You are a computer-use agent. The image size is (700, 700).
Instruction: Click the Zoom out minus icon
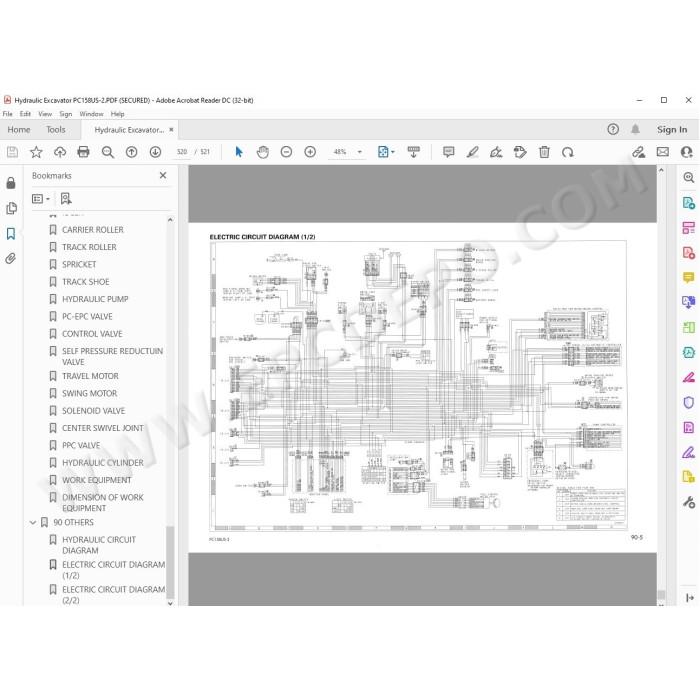[x=286, y=152]
